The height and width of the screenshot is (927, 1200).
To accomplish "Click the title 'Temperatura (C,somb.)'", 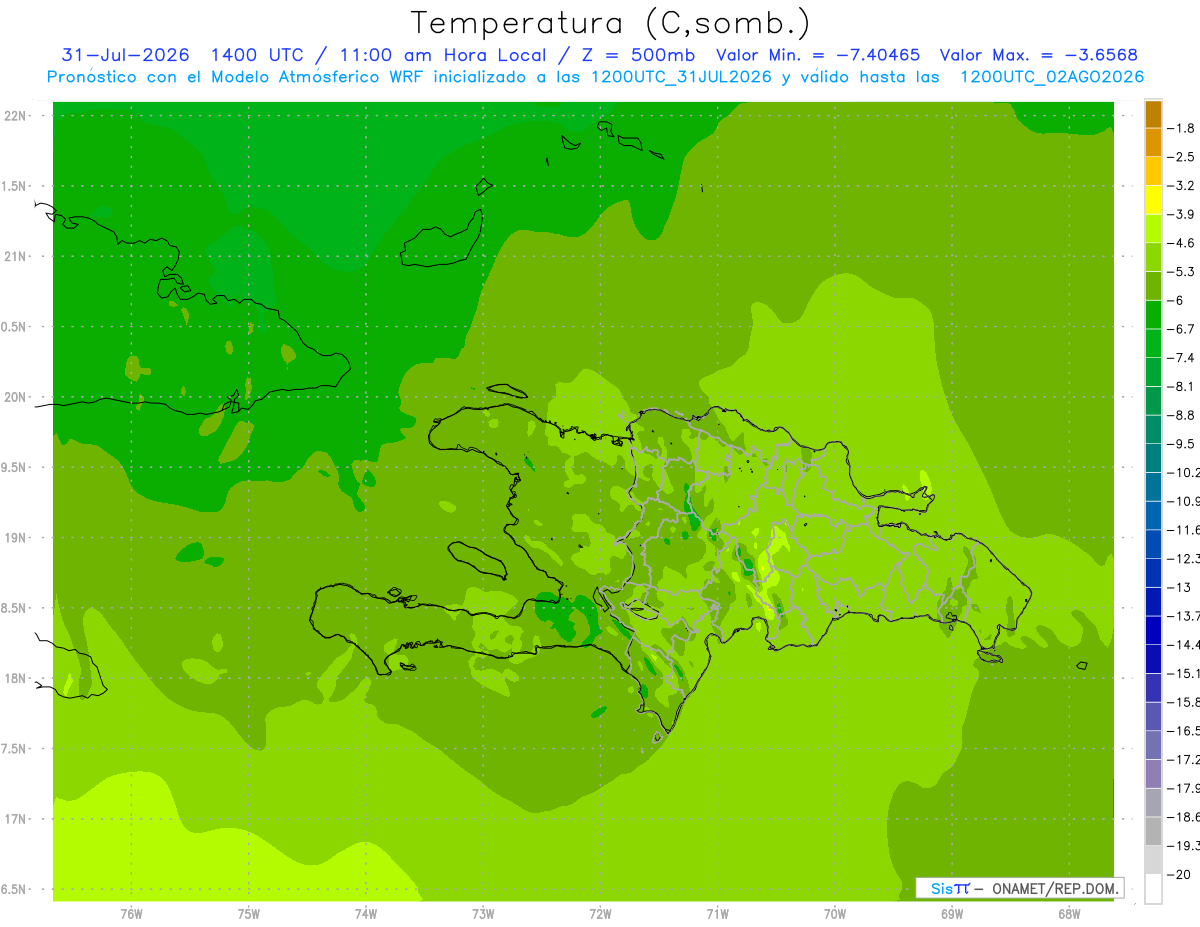I will point(610,23).
